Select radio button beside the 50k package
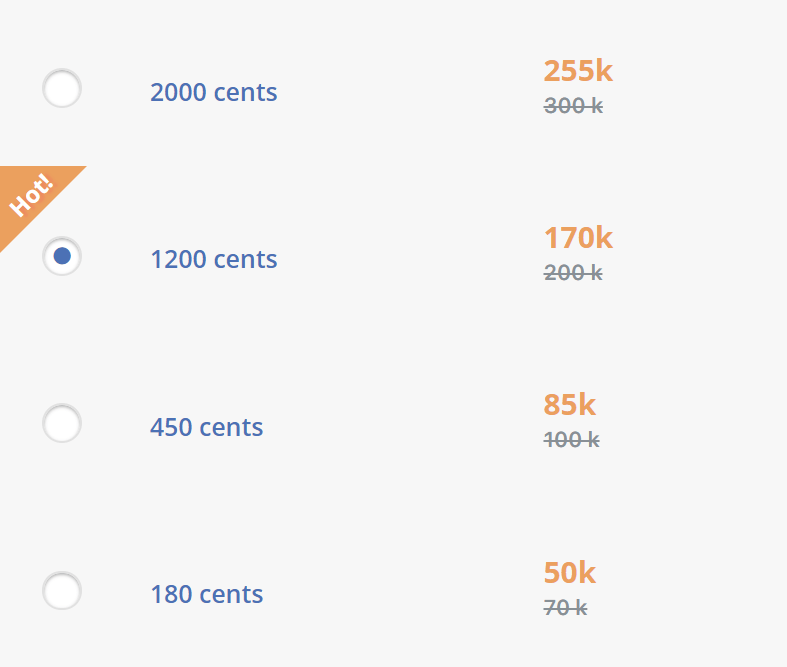Image resolution: width=787 pixels, height=667 pixels. [62, 591]
